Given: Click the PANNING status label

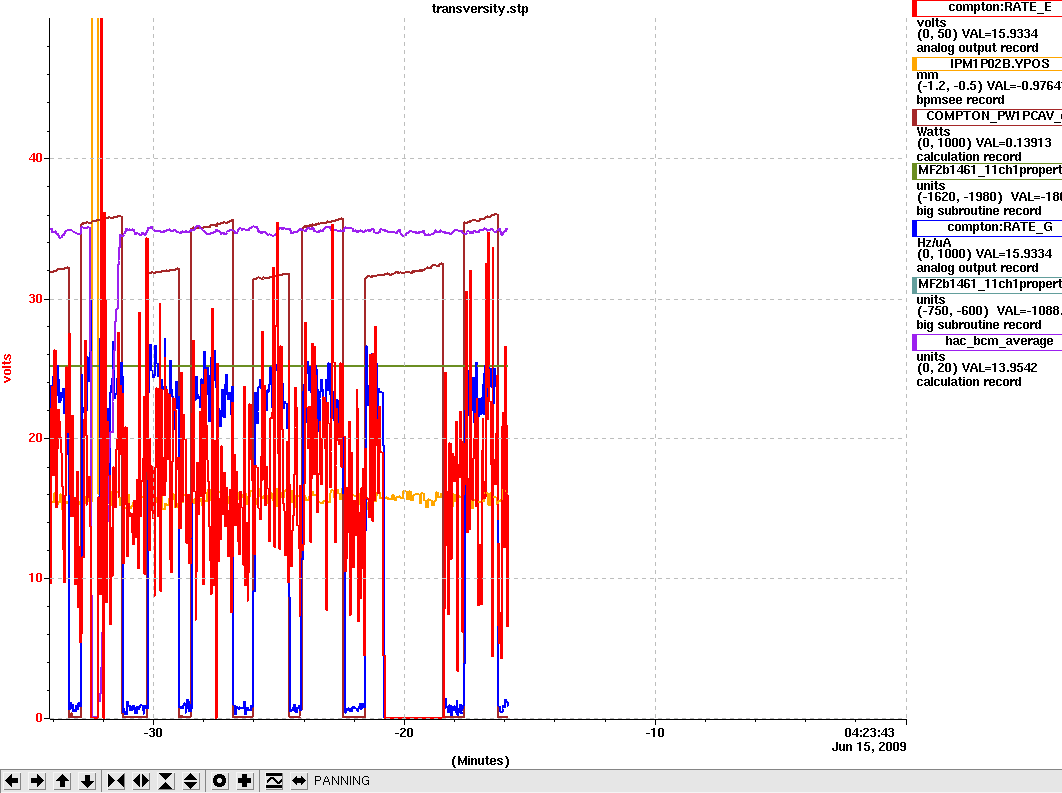Looking at the screenshot, I should (342, 781).
